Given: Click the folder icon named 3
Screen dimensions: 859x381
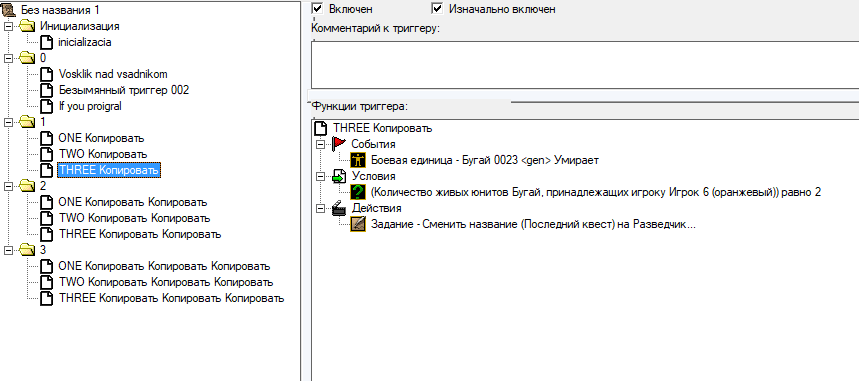Looking at the screenshot, I should click(26, 250).
